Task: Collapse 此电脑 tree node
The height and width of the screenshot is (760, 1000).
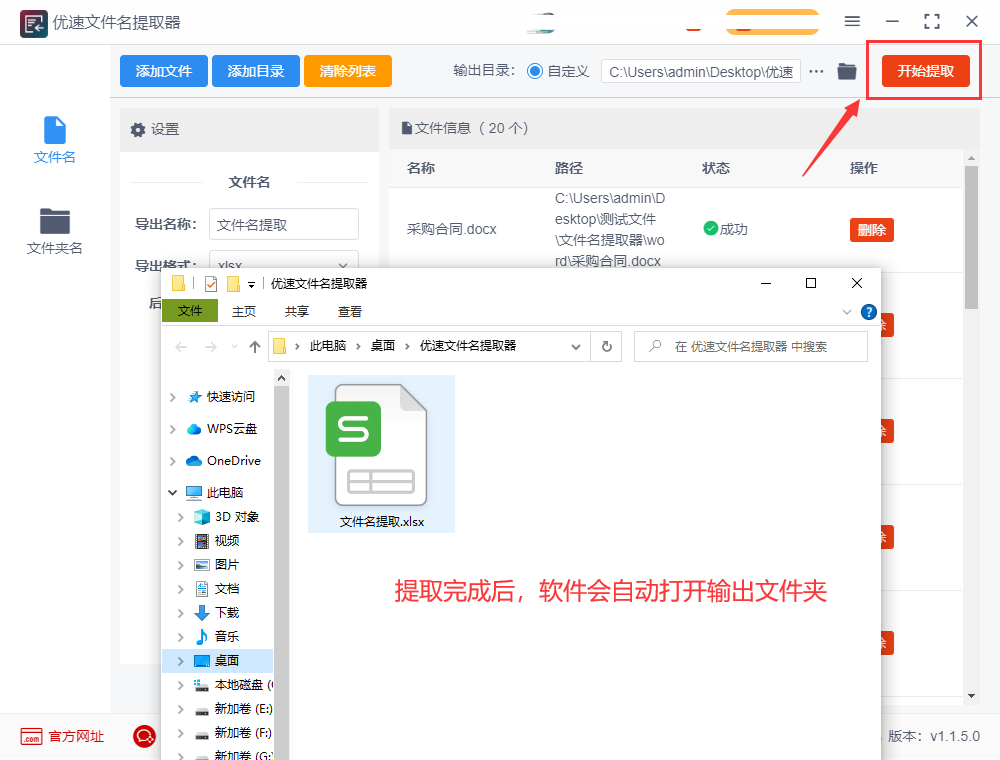Action: tap(172, 492)
